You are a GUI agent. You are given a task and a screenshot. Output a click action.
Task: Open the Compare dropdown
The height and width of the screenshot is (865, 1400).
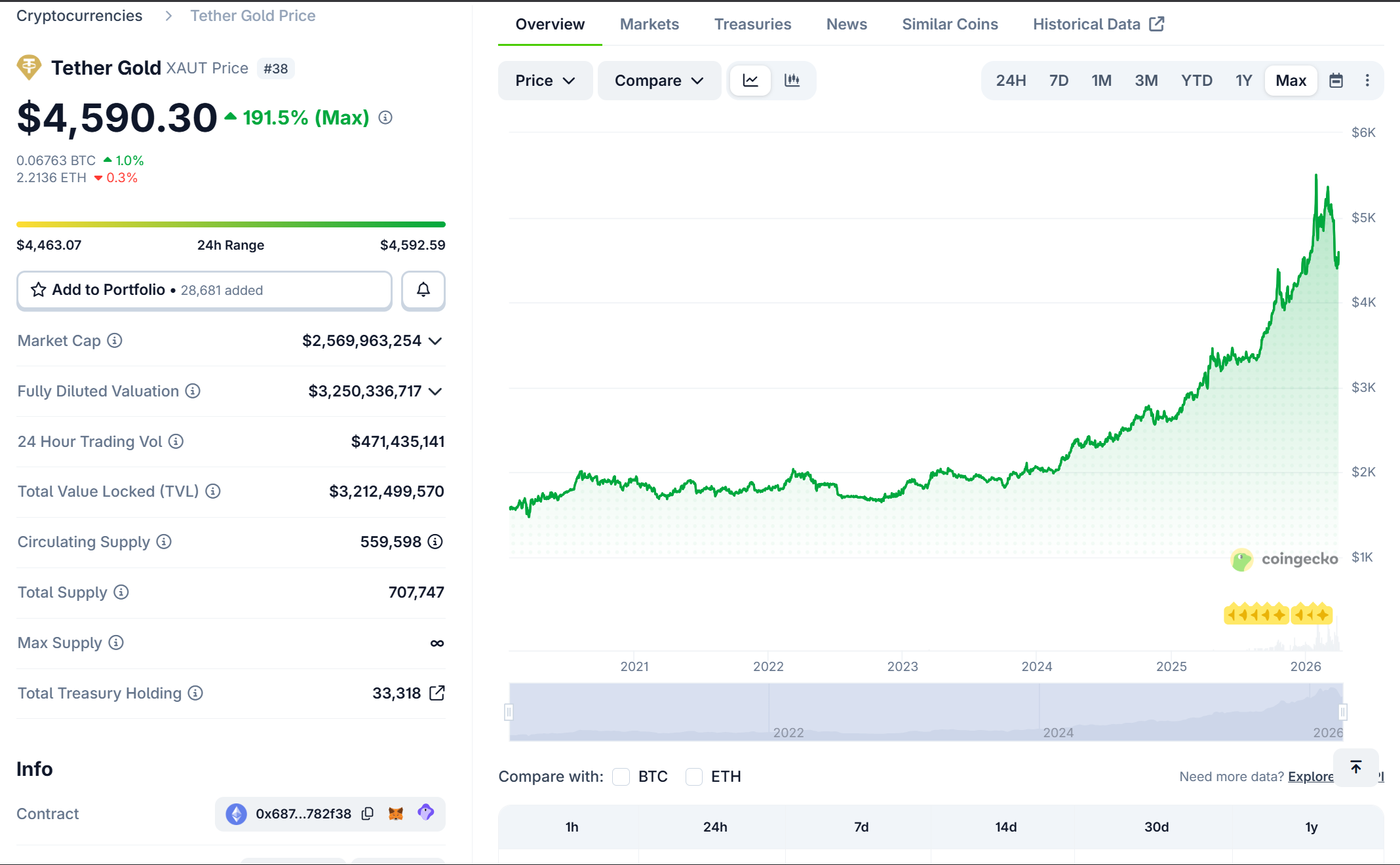tap(659, 81)
